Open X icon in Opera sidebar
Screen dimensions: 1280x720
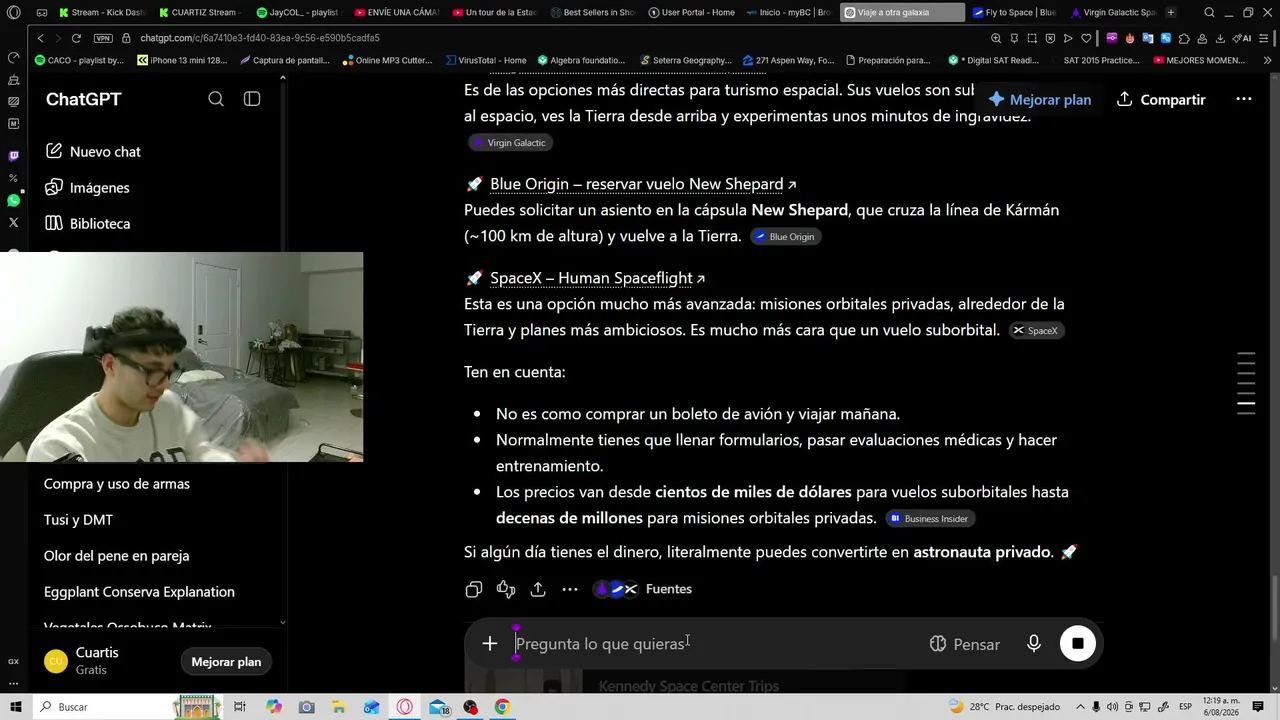(x=13, y=223)
